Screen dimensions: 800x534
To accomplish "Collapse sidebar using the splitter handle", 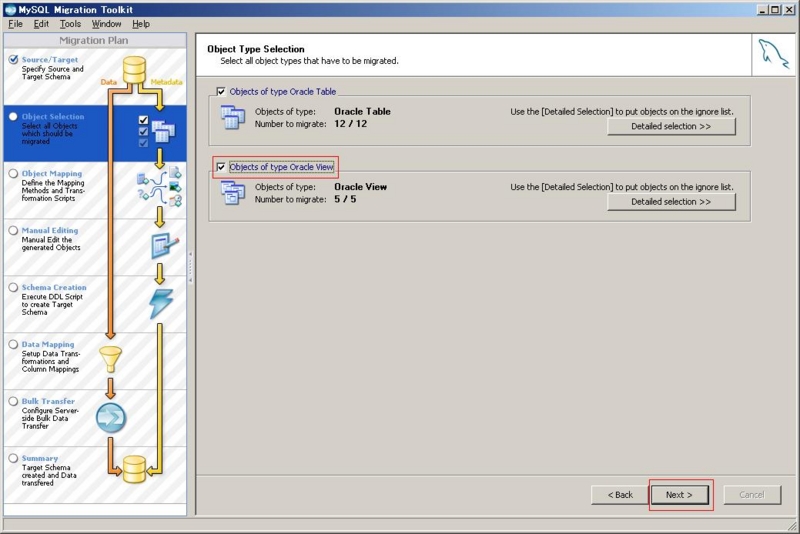I will tap(190, 267).
